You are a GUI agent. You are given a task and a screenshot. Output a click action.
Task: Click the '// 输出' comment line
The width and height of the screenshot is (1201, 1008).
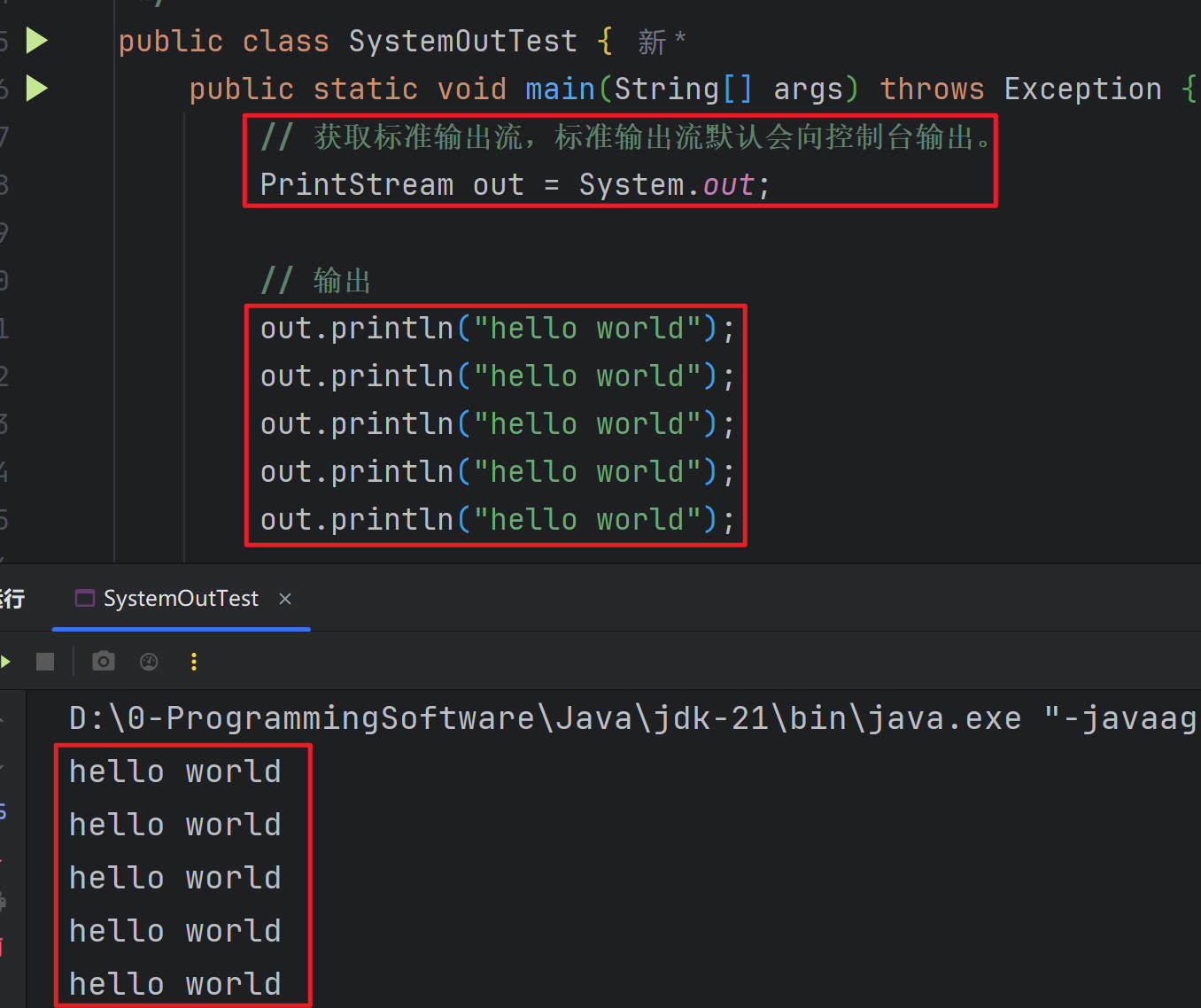[315, 281]
